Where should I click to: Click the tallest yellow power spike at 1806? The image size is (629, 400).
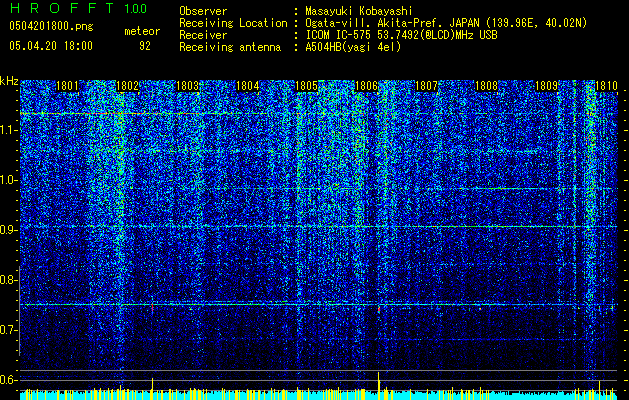tap(378, 386)
